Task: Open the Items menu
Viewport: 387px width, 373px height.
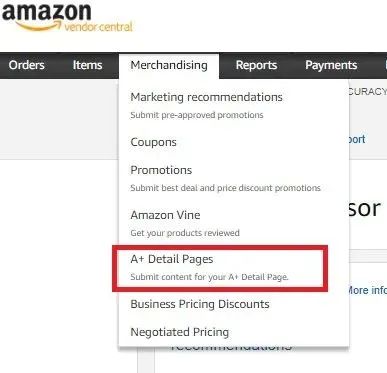Action: pyautogui.click(x=87, y=65)
